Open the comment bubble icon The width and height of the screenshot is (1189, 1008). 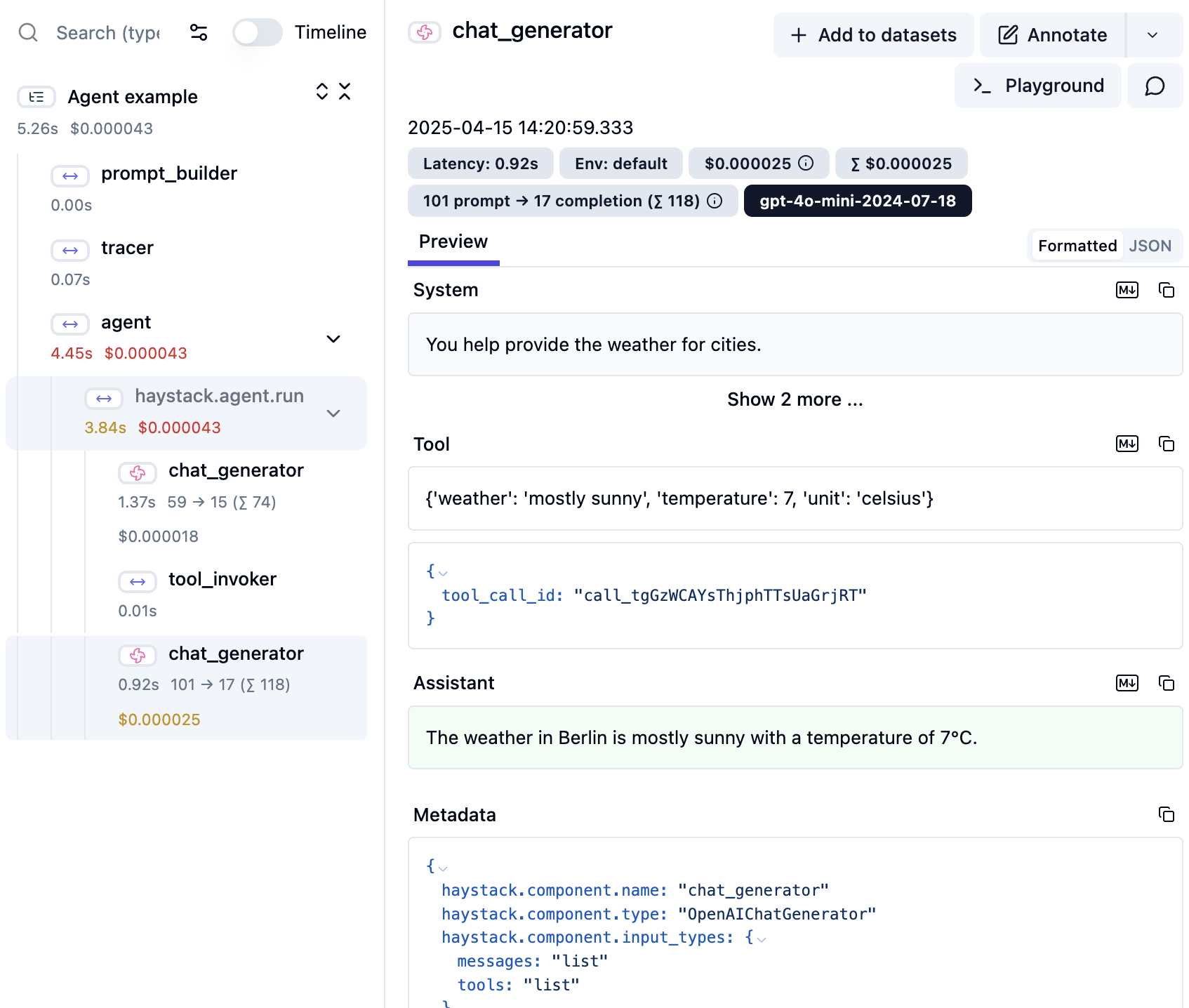[1155, 86]
